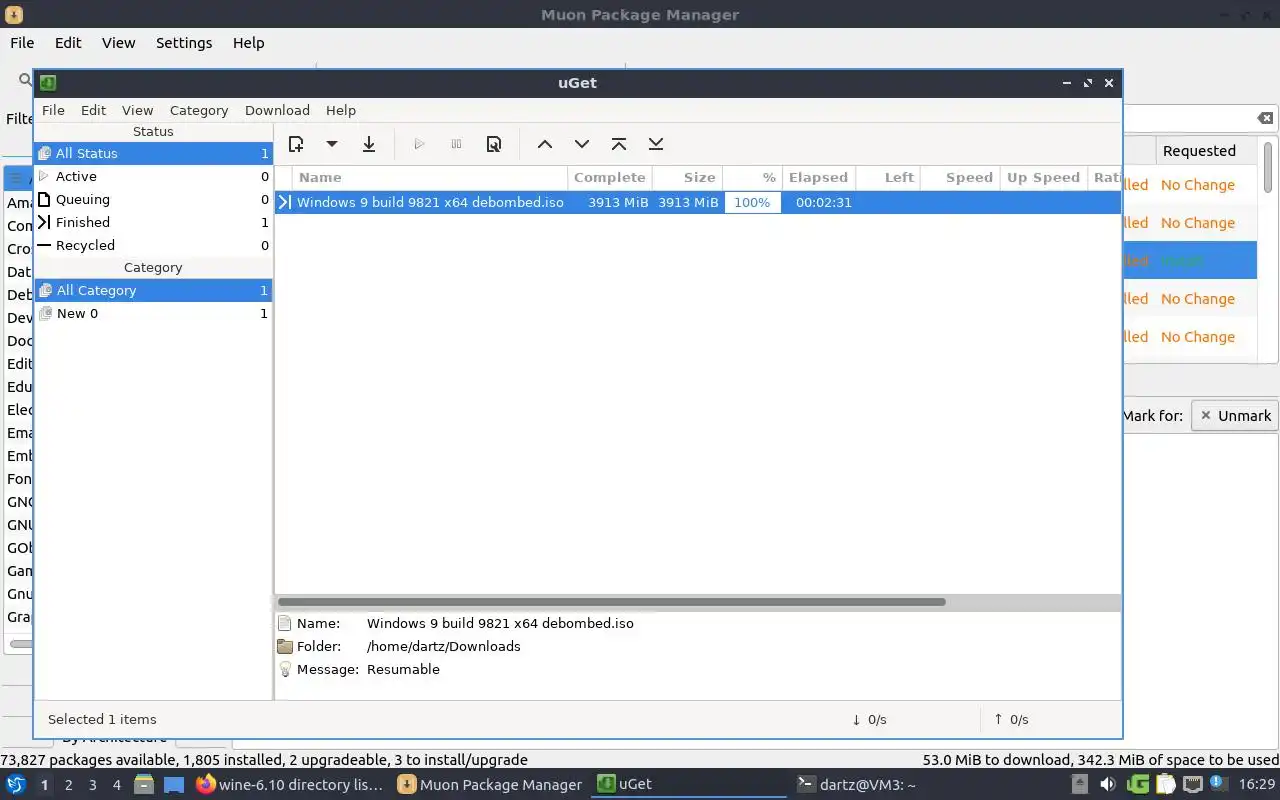Open the application launcher menu icon
This screenshot has width=1280, height=800.
tap(16, 785)
